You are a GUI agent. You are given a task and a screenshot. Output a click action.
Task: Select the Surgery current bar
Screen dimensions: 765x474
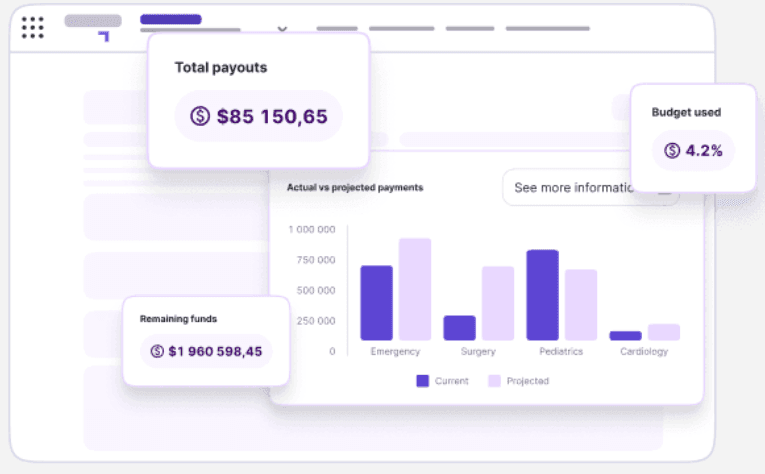(x=459, y=328)
